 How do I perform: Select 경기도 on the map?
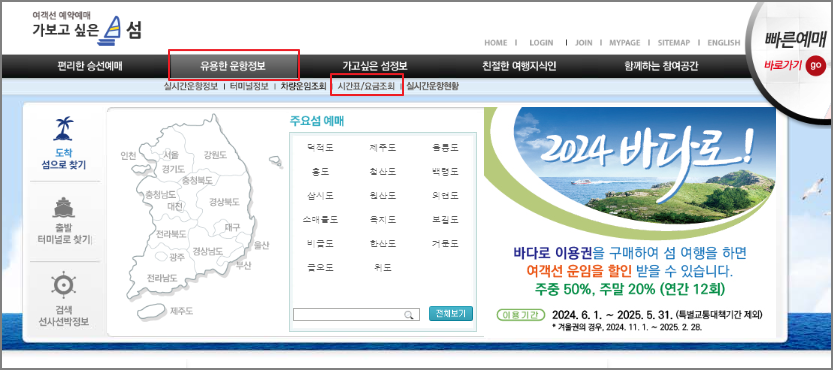tap(173, 169)
